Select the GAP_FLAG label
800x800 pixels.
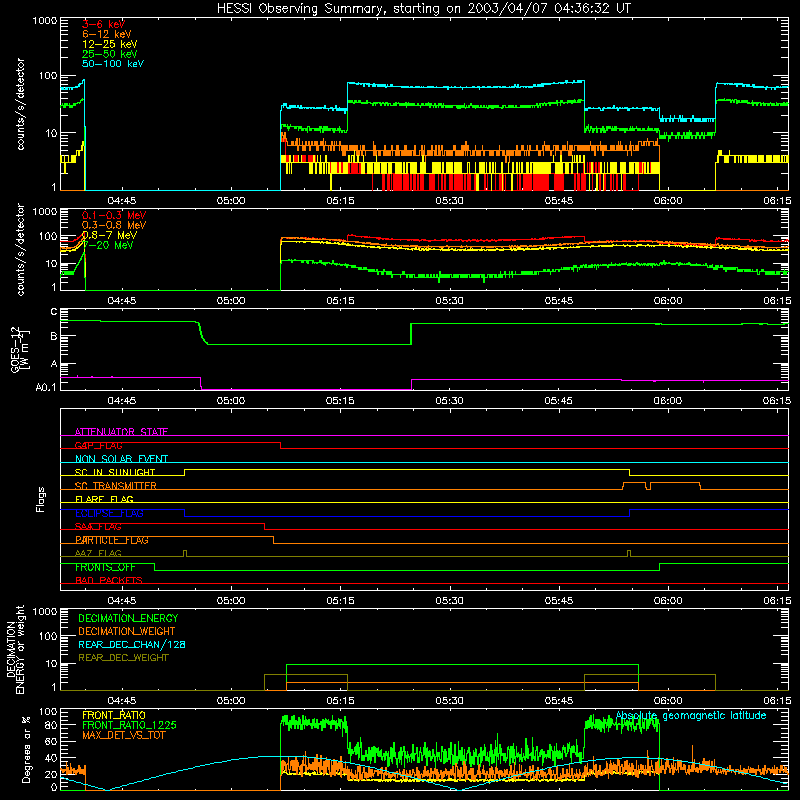[98, 445]
